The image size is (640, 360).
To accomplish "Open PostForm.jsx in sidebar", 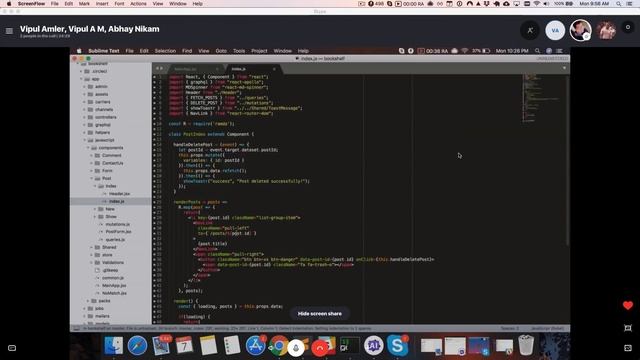I will (118, 232).
